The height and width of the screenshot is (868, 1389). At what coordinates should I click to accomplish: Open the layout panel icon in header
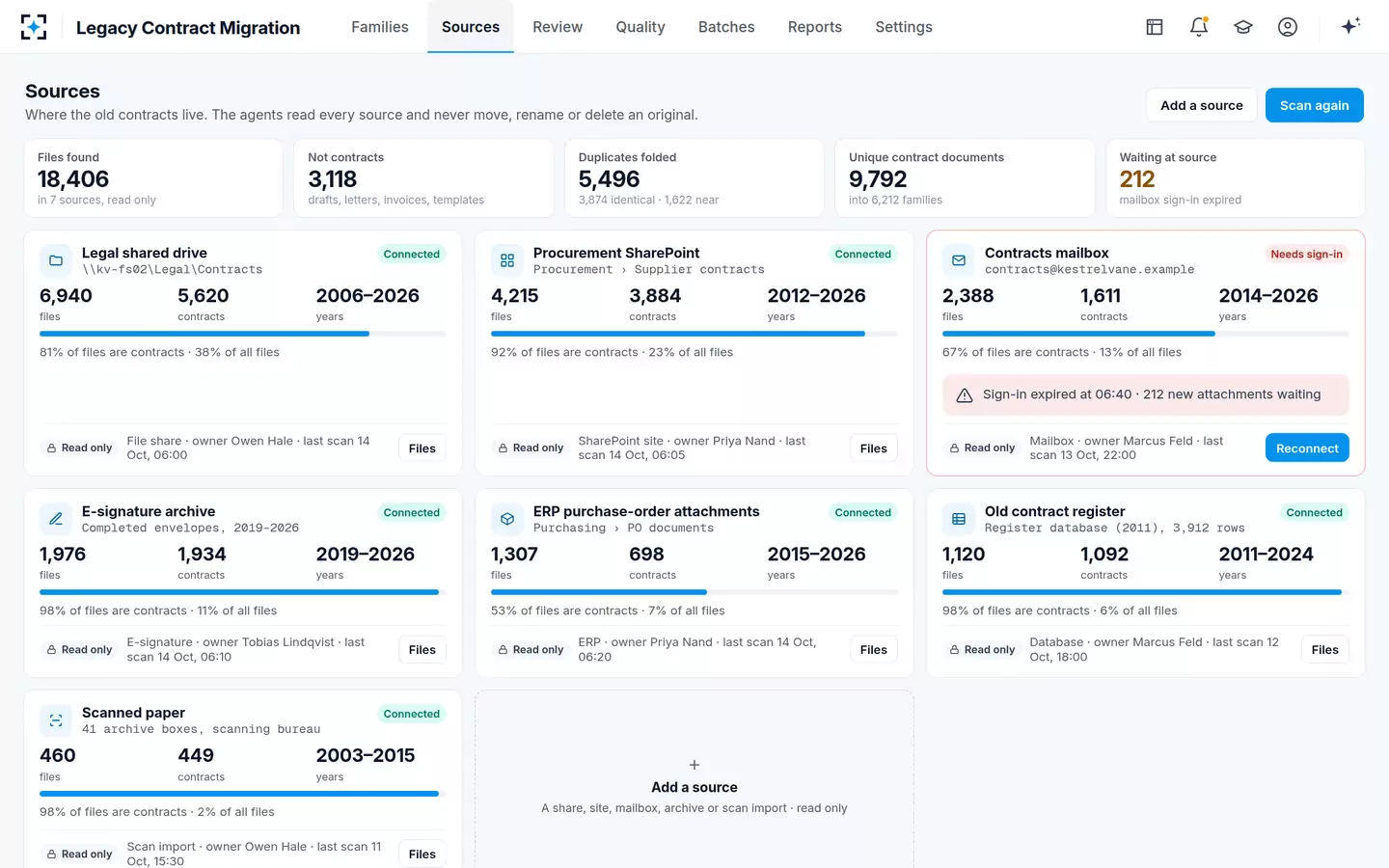pyautogui.click(x=1155, y=27)
